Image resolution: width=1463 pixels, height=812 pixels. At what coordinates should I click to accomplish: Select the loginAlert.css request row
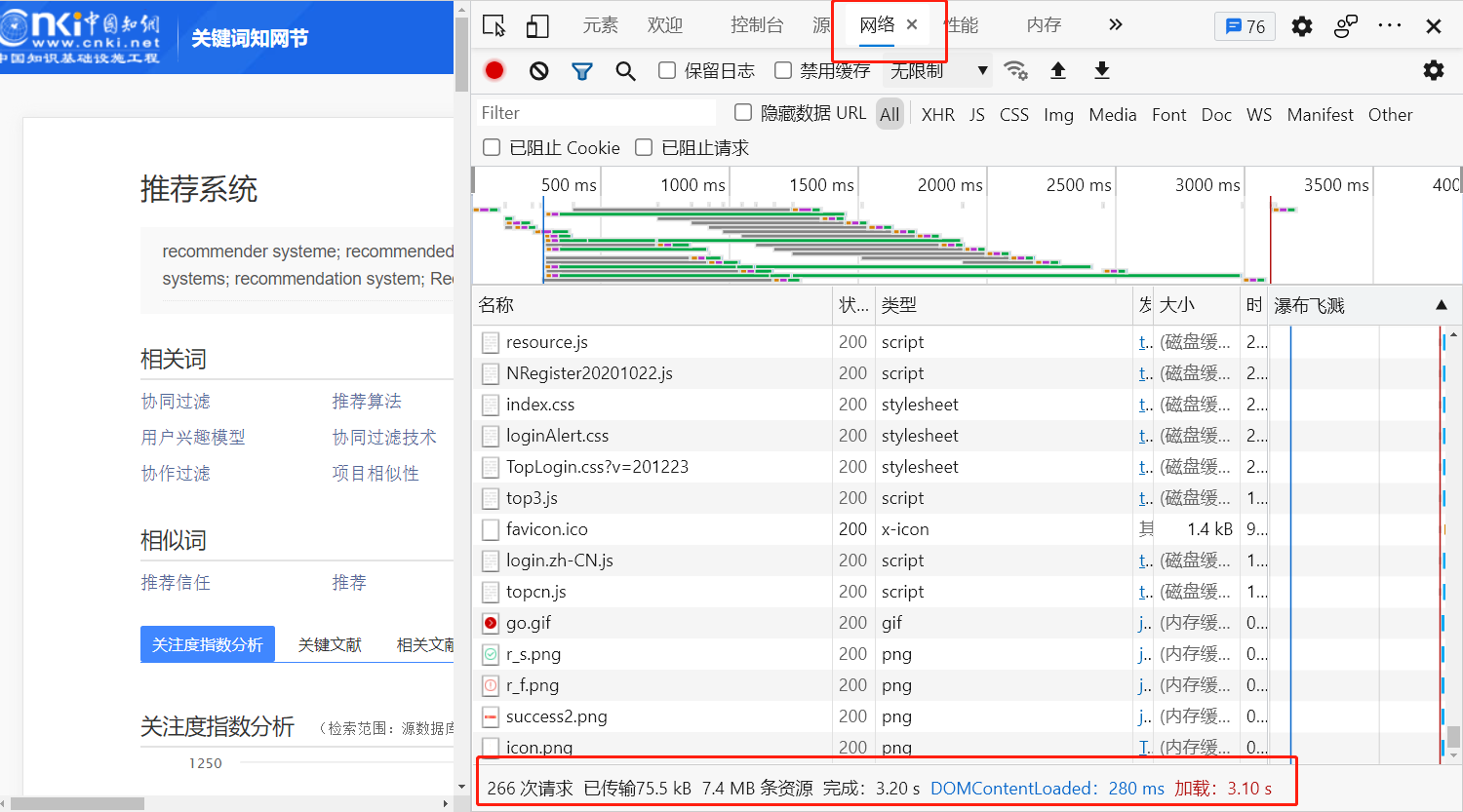869,436
